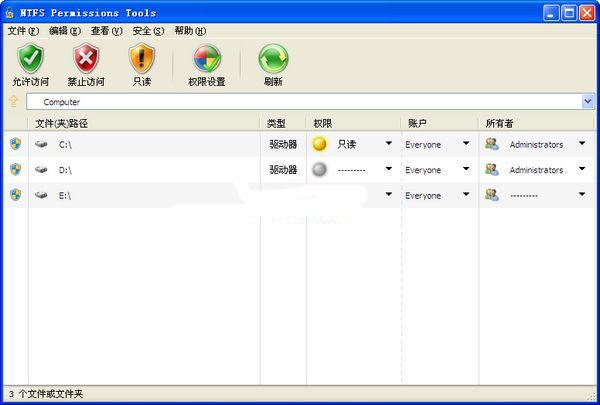
Task: Sort by 账户 account column header
Action: tap(440, 123)
